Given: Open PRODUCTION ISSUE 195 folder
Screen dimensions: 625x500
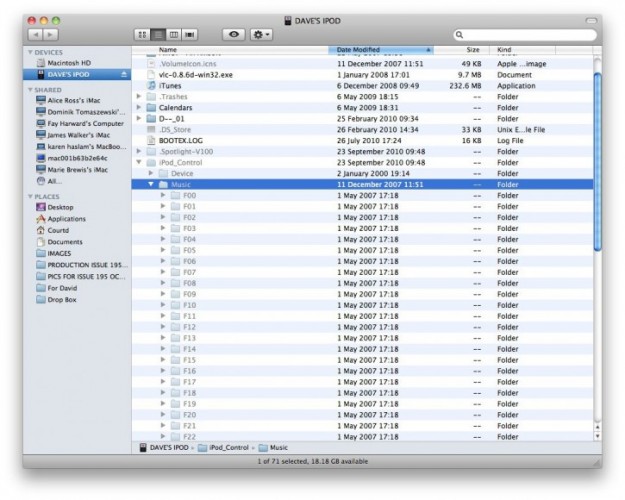Looking at the screenshot, I should (x=81, y=265).
